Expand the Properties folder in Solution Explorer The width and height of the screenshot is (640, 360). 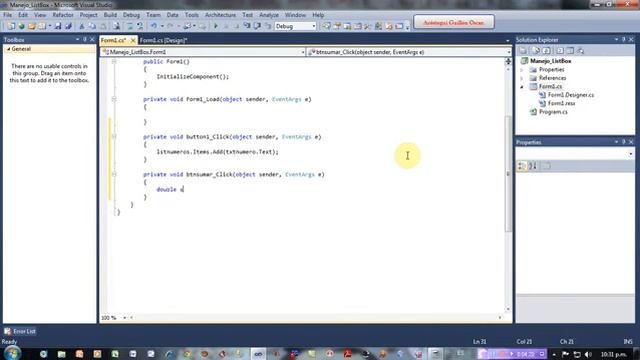[x=522, y=70]
